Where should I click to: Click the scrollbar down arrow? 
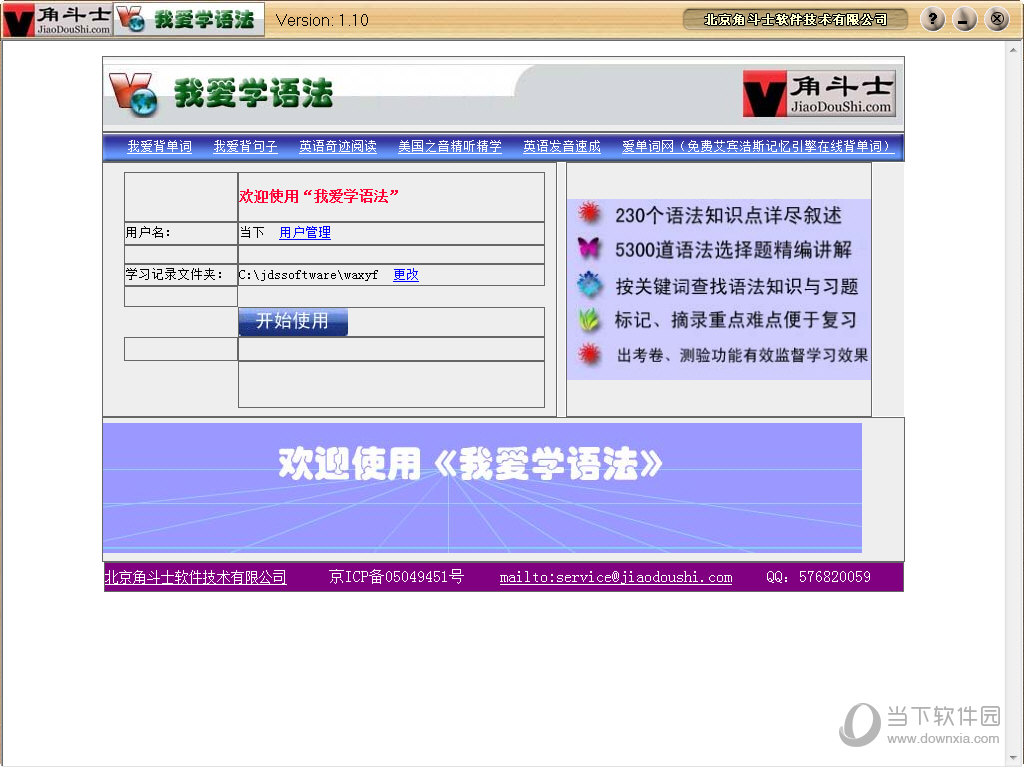point(1014,758)
